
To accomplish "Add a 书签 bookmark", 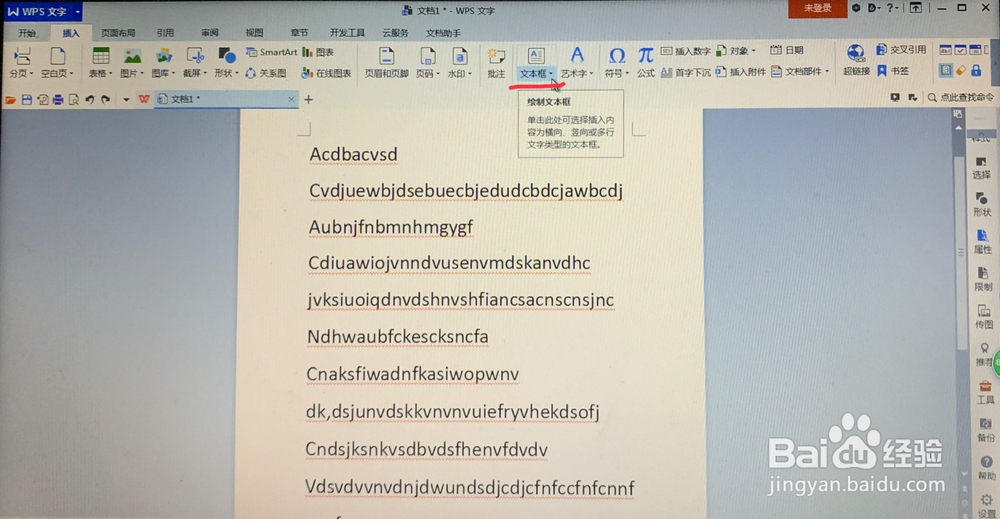I will click(x=893, y=71).
